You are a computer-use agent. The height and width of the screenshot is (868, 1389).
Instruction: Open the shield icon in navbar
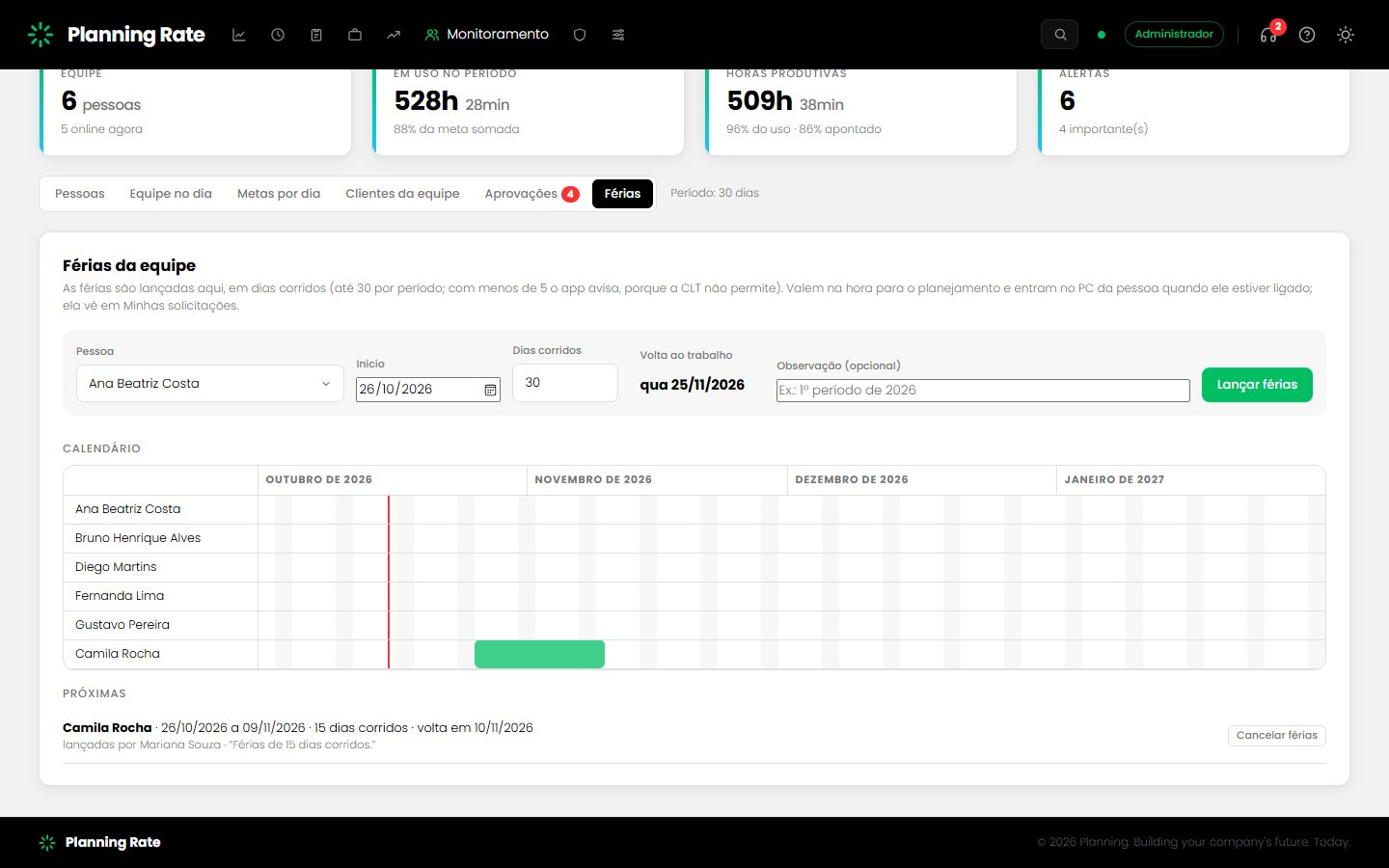click(x=580, y=35)
